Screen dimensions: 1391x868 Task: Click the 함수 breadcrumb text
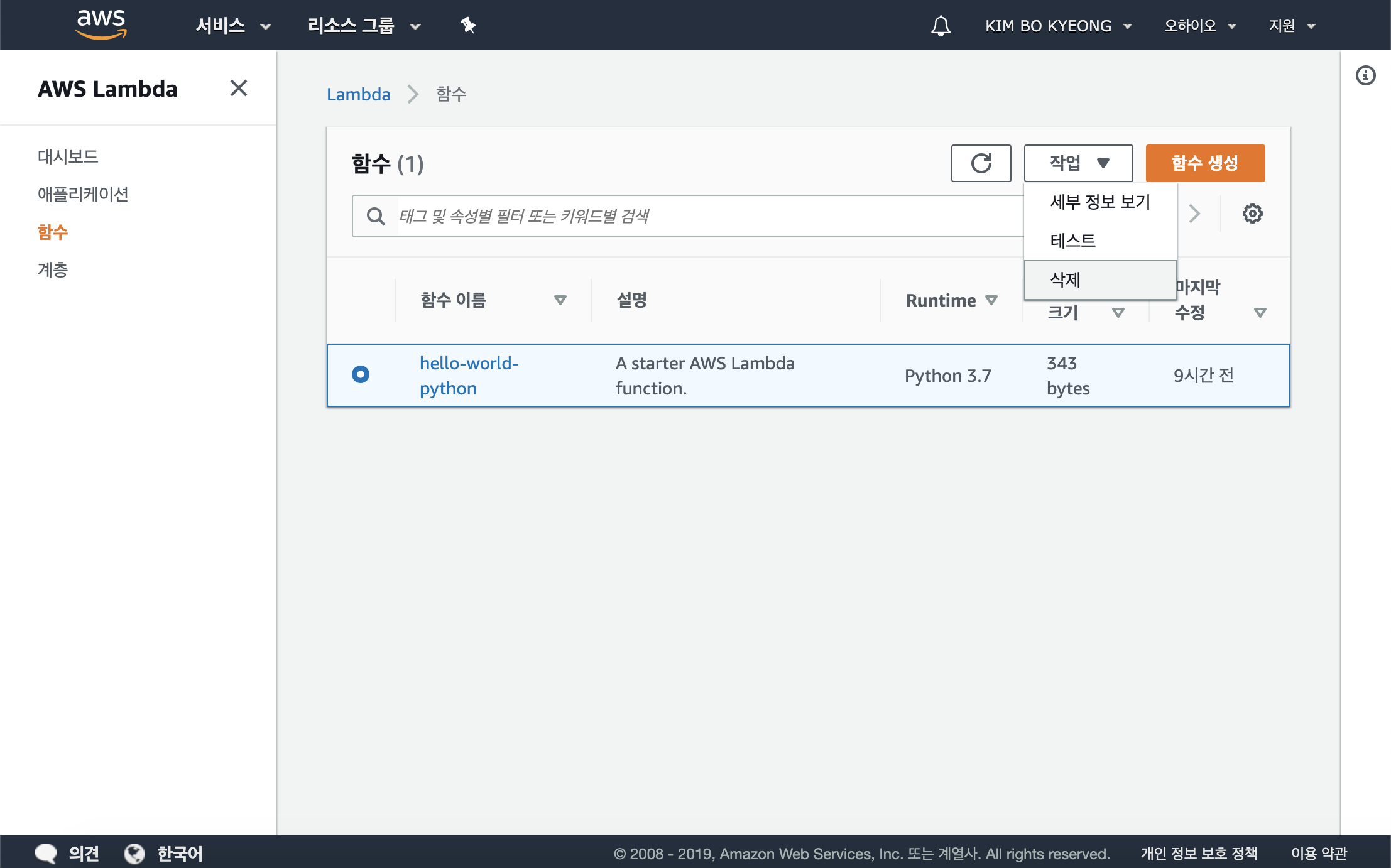pyautogui.click(x=451, y=94)
